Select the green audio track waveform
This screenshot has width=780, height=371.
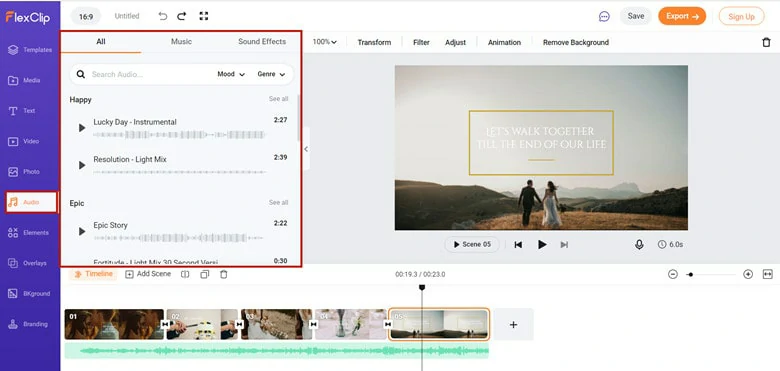tap(277, 351)
